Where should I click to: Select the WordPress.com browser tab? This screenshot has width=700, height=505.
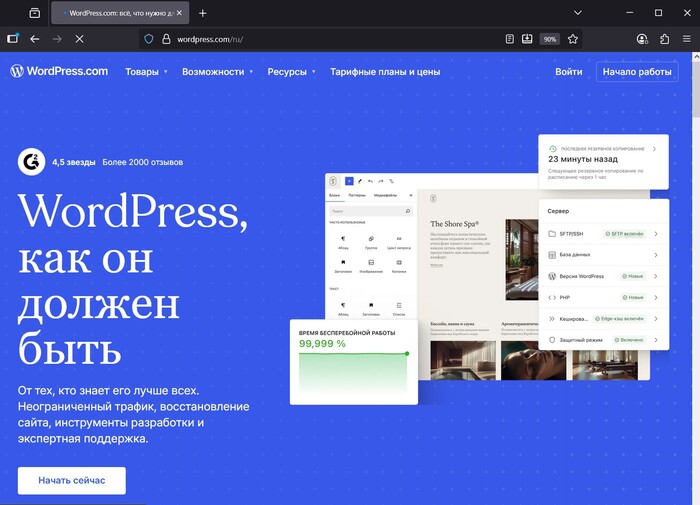click(120, 13)
